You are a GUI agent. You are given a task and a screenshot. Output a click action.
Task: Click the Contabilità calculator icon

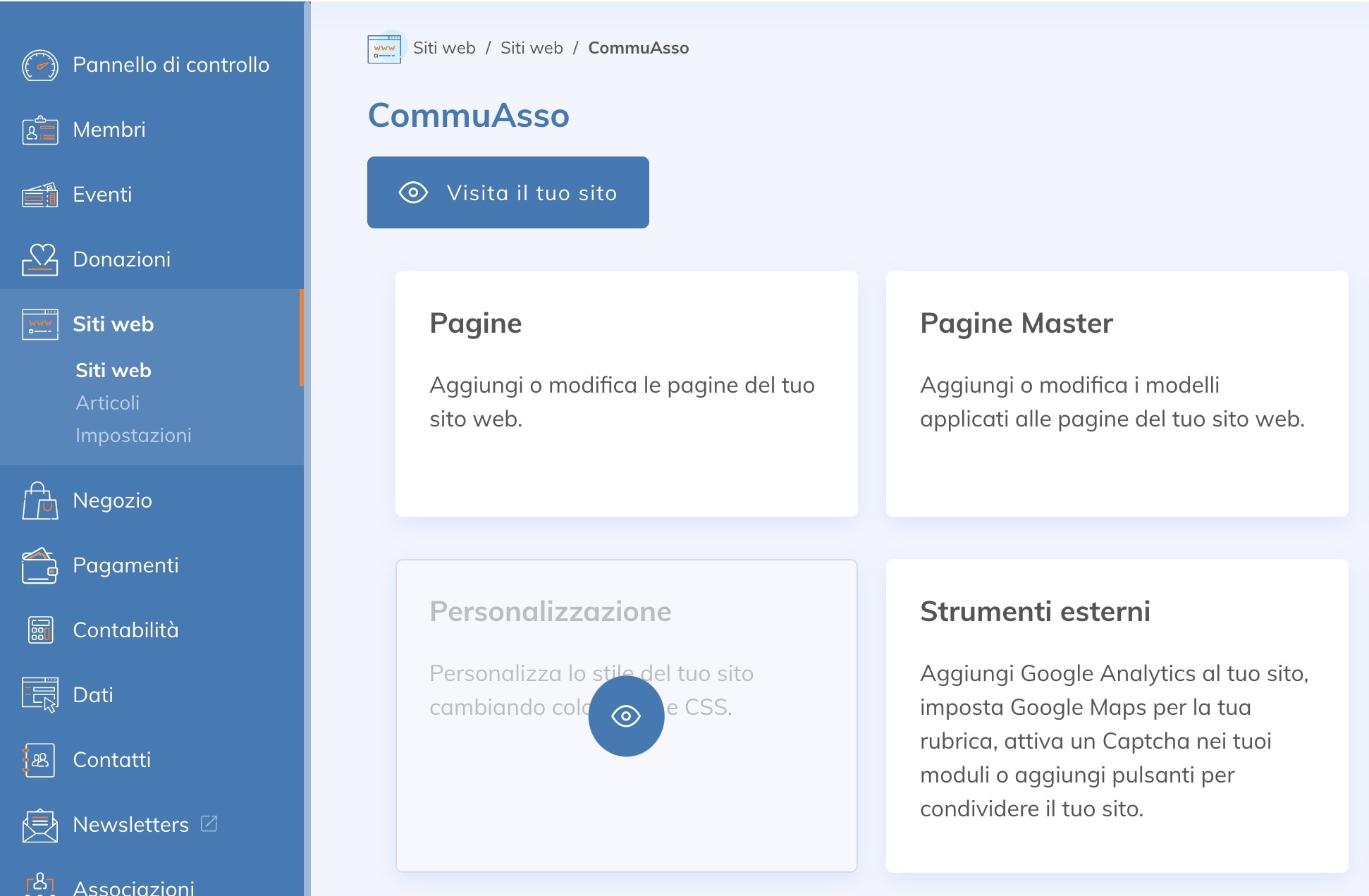40,630
